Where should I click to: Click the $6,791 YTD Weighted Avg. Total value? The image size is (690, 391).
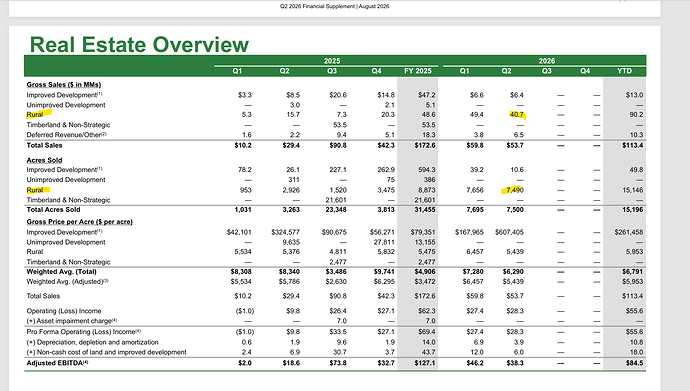click(x=632, y=272)
